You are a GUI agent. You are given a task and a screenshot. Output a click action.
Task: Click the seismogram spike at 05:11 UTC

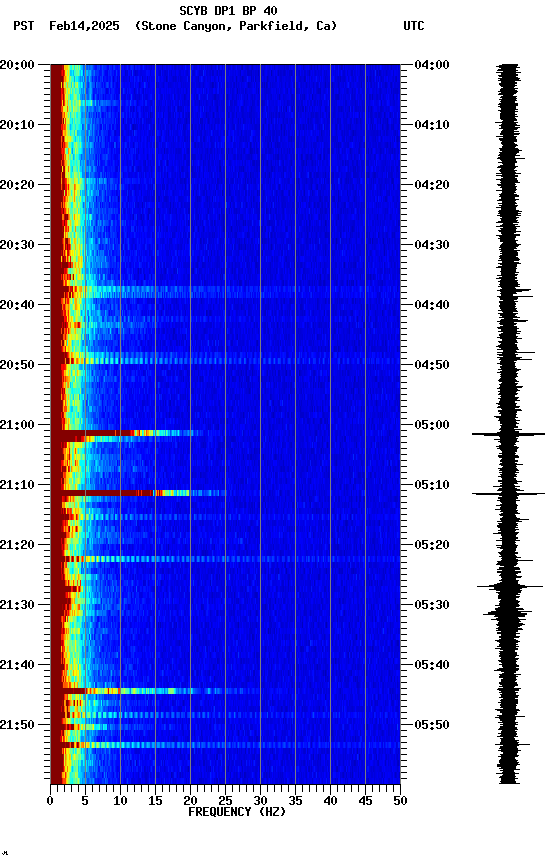pyautogui.click(x=508, y=494)
